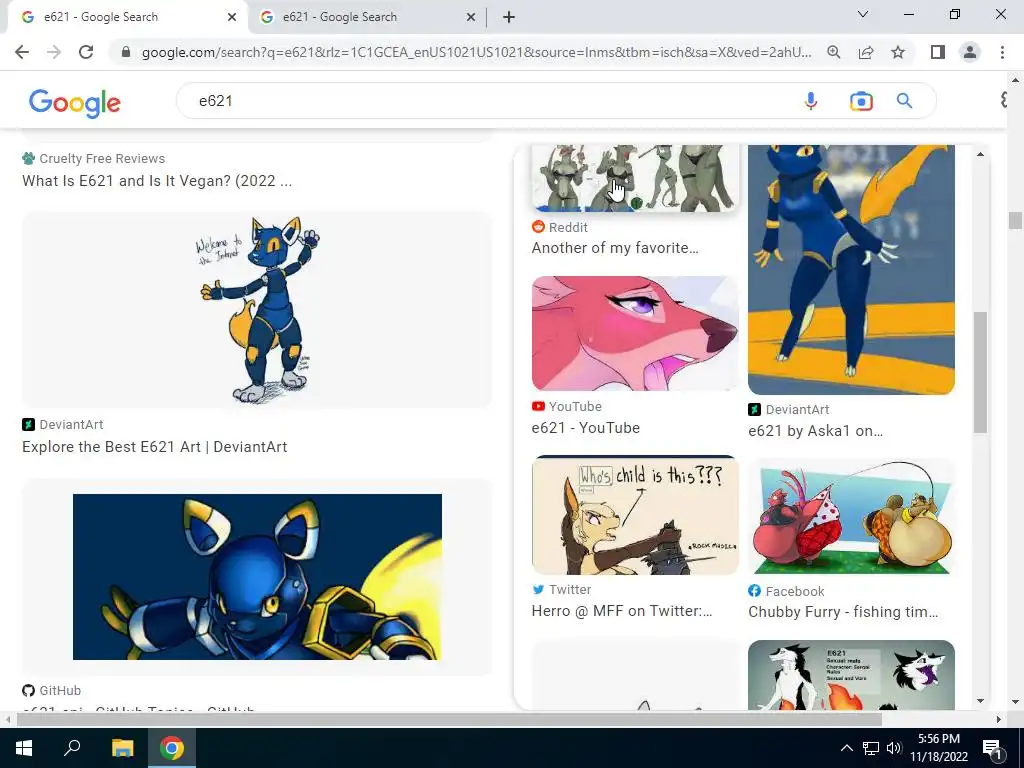Click the horizontal scrollbar right arrow

pyautogui.click(x=999, y=719)
